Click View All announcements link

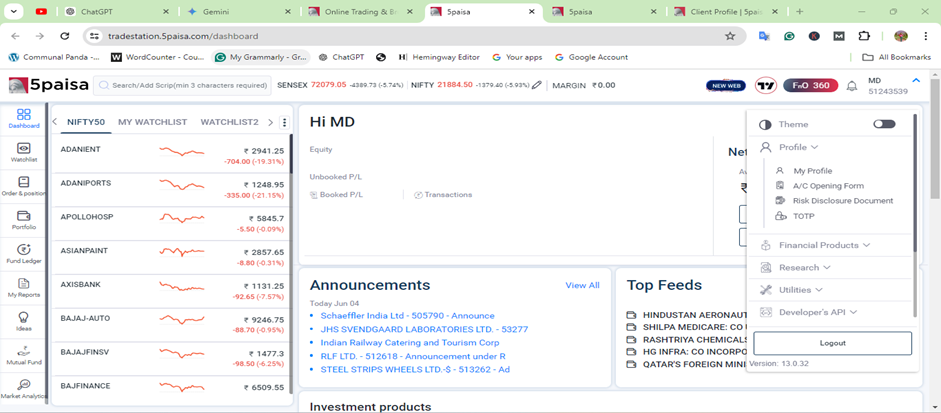[x=582, y=285]
